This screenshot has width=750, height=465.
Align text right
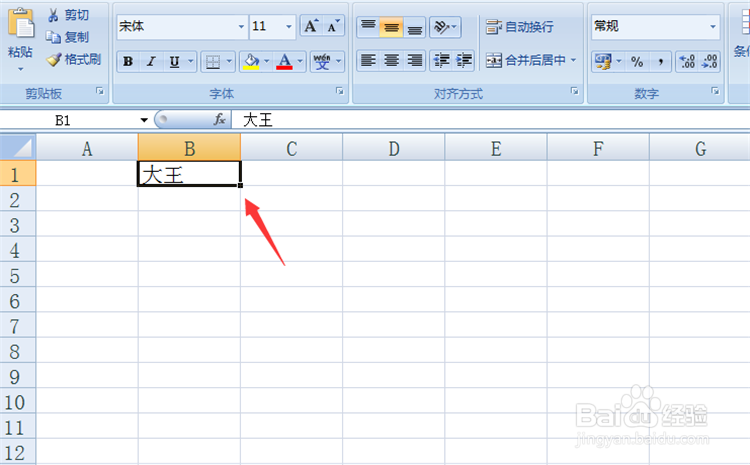tap(414, 60)
